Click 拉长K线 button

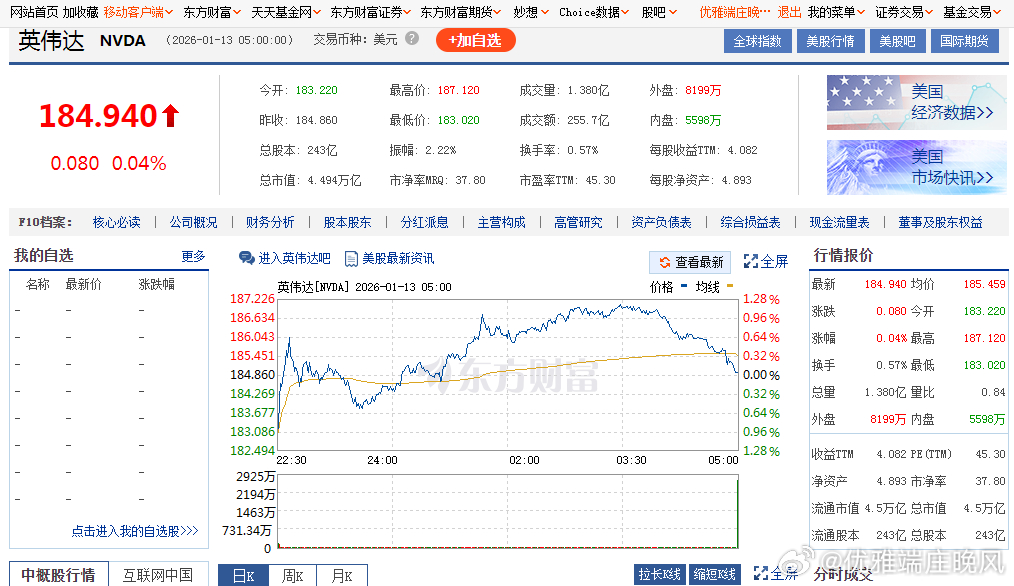tap(660, 574)
